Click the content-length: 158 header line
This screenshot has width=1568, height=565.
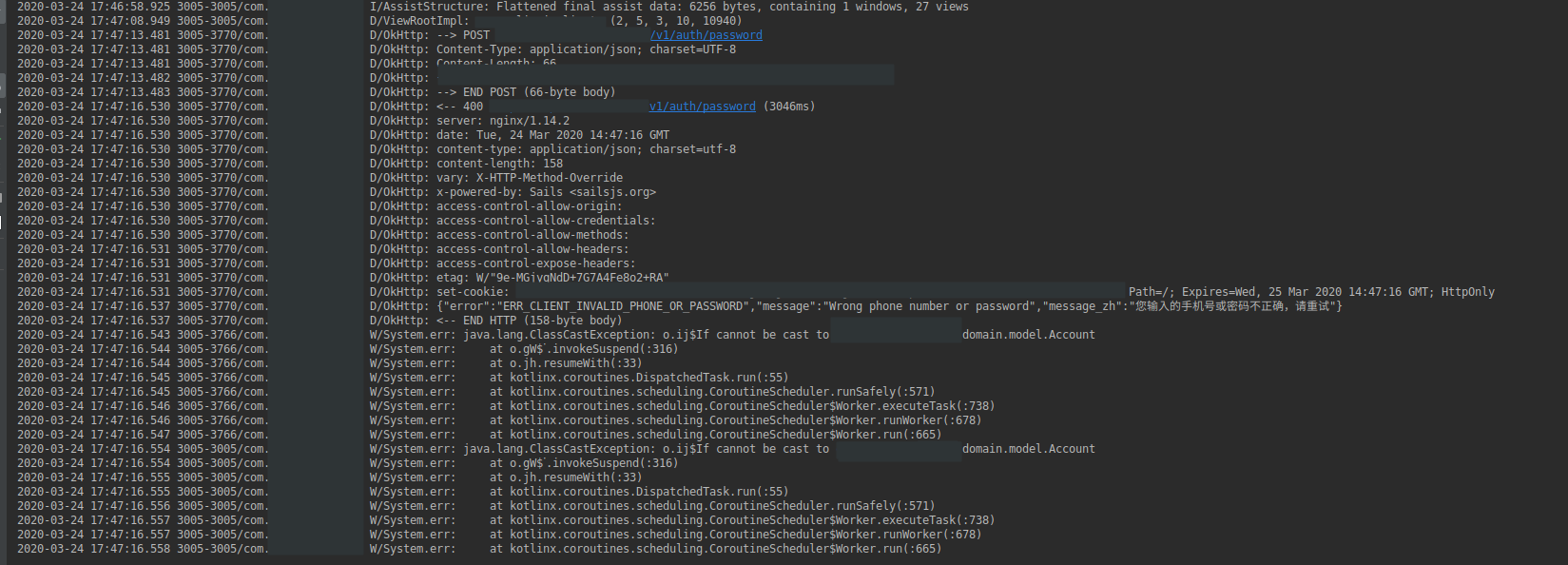click(499, 164)
